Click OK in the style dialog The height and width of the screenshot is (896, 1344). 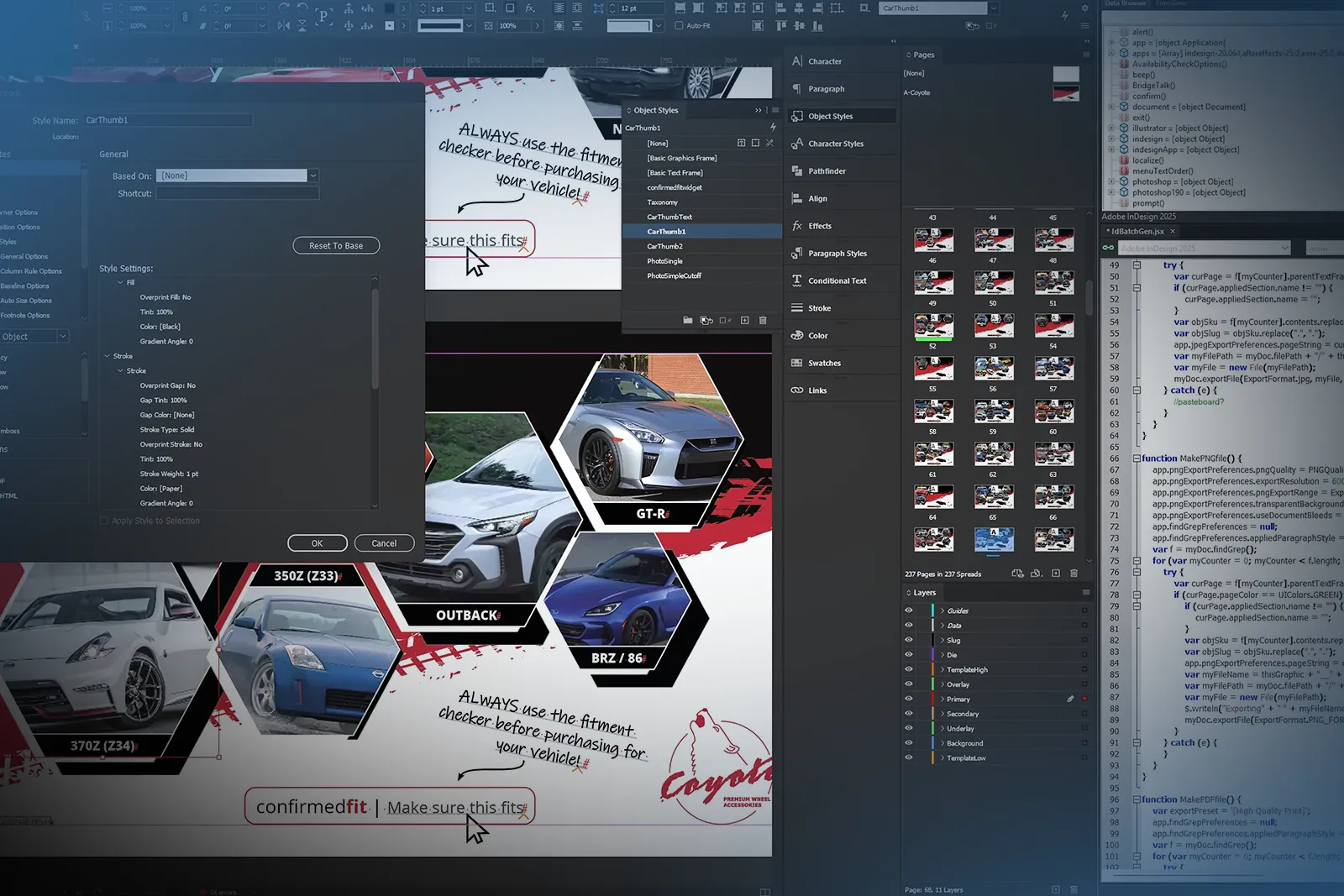pos(317,543)
